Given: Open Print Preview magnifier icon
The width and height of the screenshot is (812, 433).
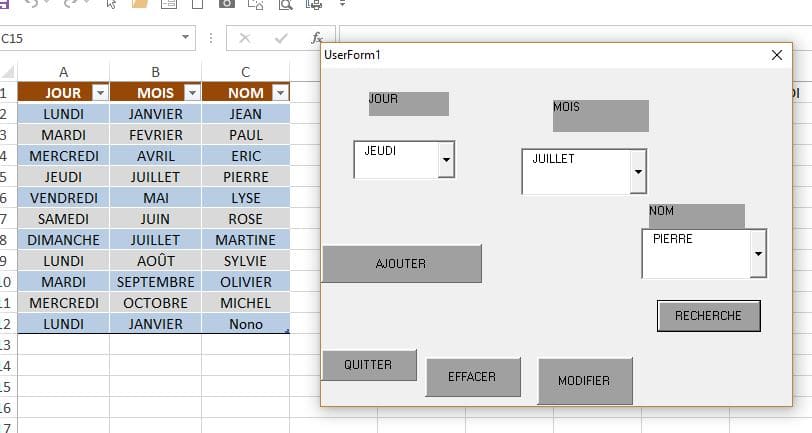Looking at the screenshot, I should click(285, 5).
